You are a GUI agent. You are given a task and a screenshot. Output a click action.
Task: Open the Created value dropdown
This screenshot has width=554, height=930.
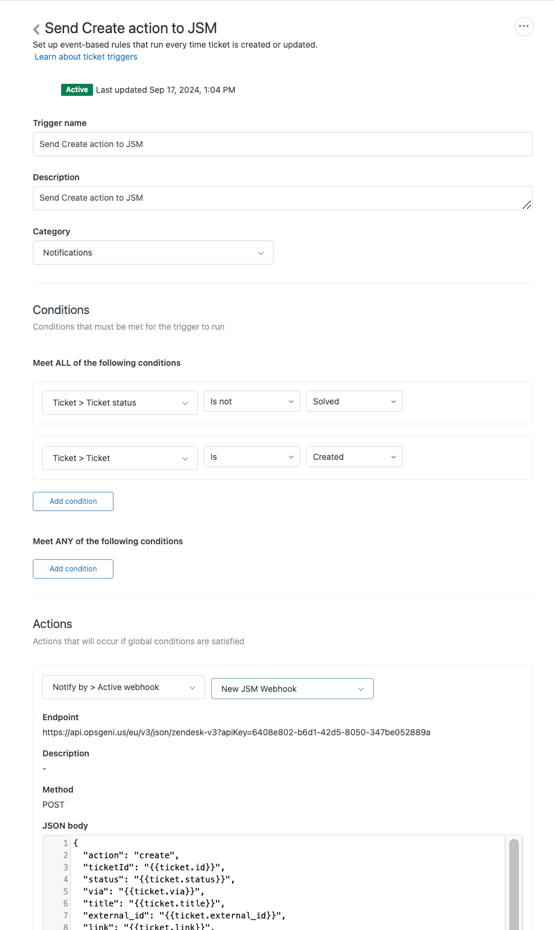point(354,457)
